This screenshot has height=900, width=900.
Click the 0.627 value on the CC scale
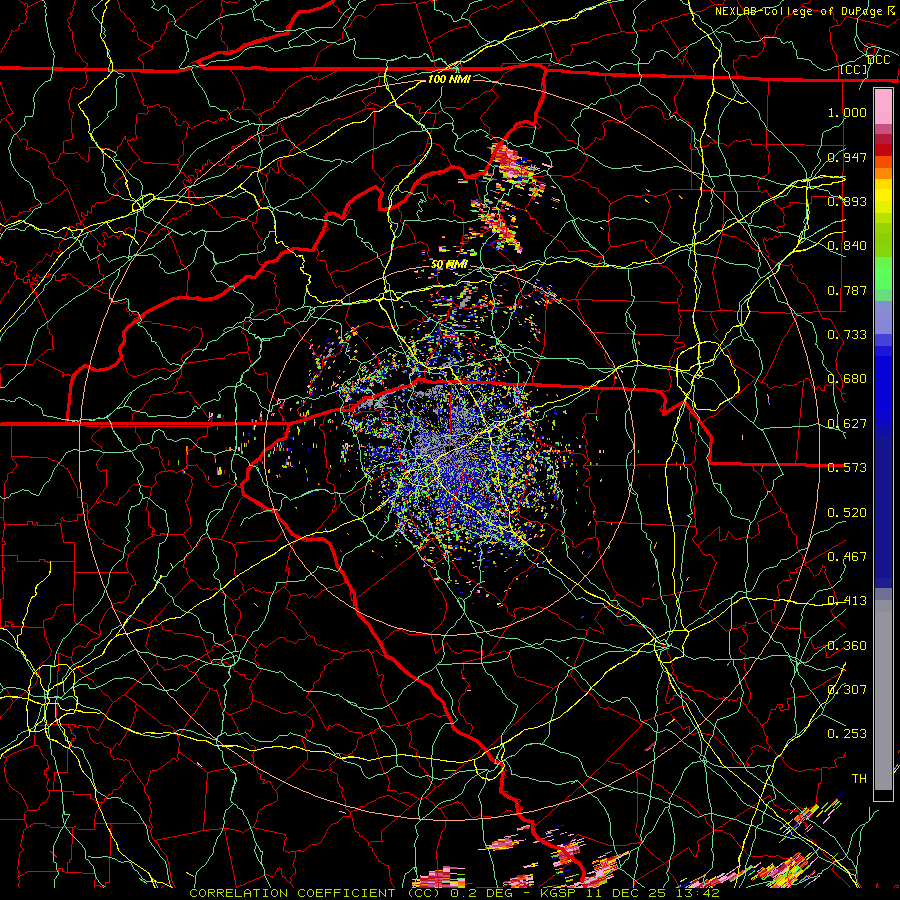847,424
